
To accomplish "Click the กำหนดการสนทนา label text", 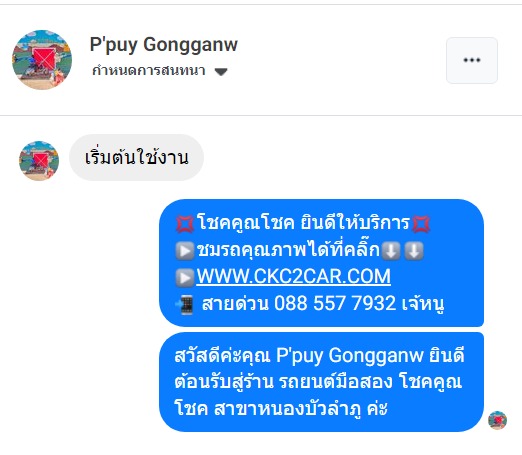I will pos(148,71).
